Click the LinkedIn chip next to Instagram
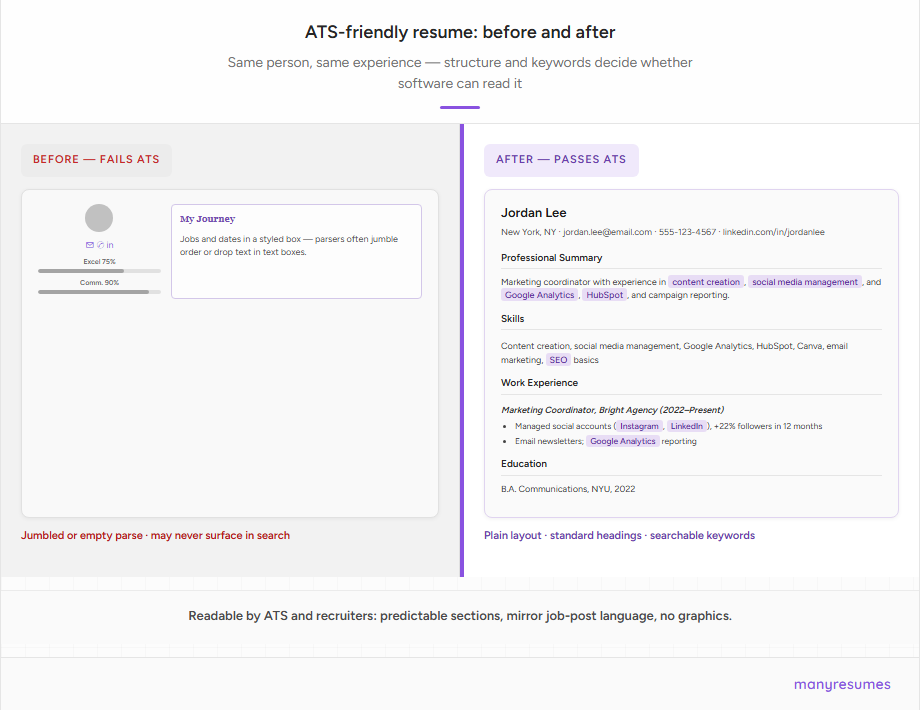The height and width of the screenshot is (710, 920). pyautogui.click(x=687, y=425)
